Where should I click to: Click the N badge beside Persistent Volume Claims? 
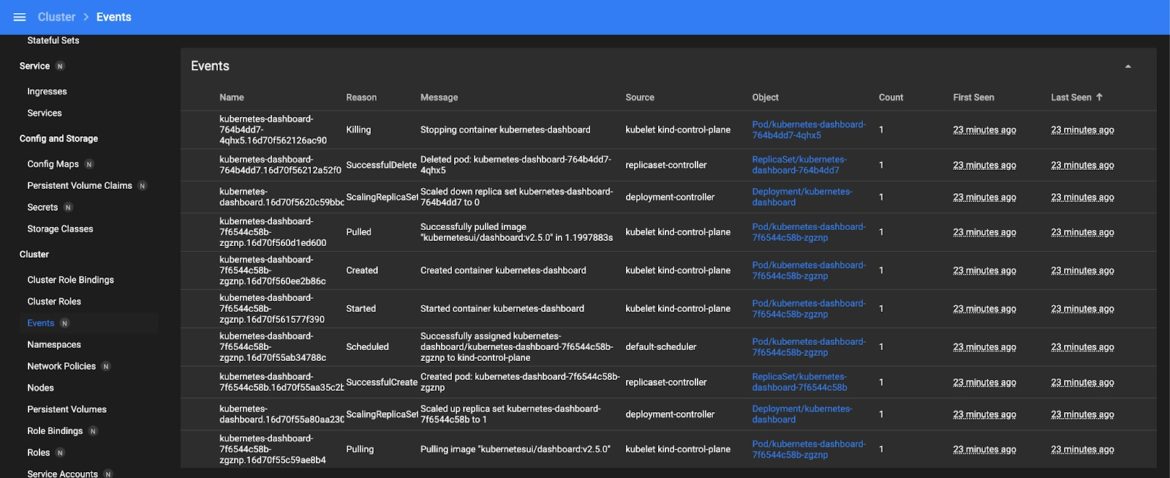pyautogui.click(x=142, y=186)
